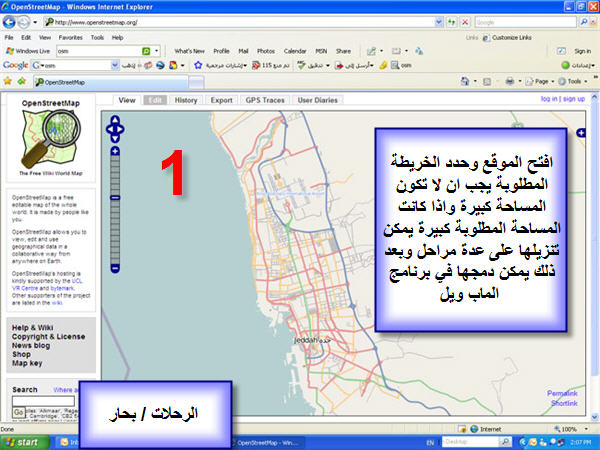Open the Page menu dropdown
This screenshot has width=600, height=450.
coord(541,81)
